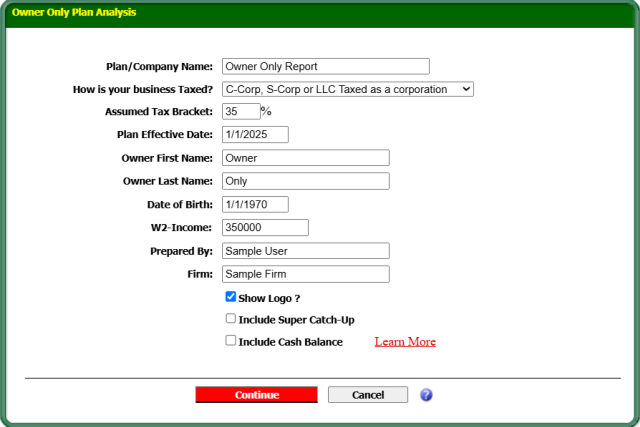
Task: Click the W2-Income input field
Action: point(265,227)
